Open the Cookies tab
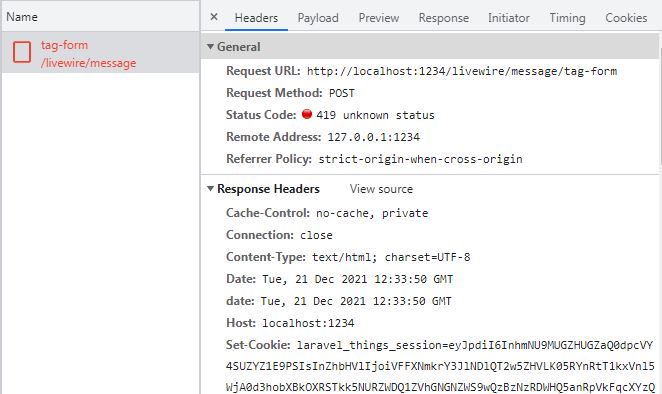The image size is (662, 394). [x=626, y=18]
